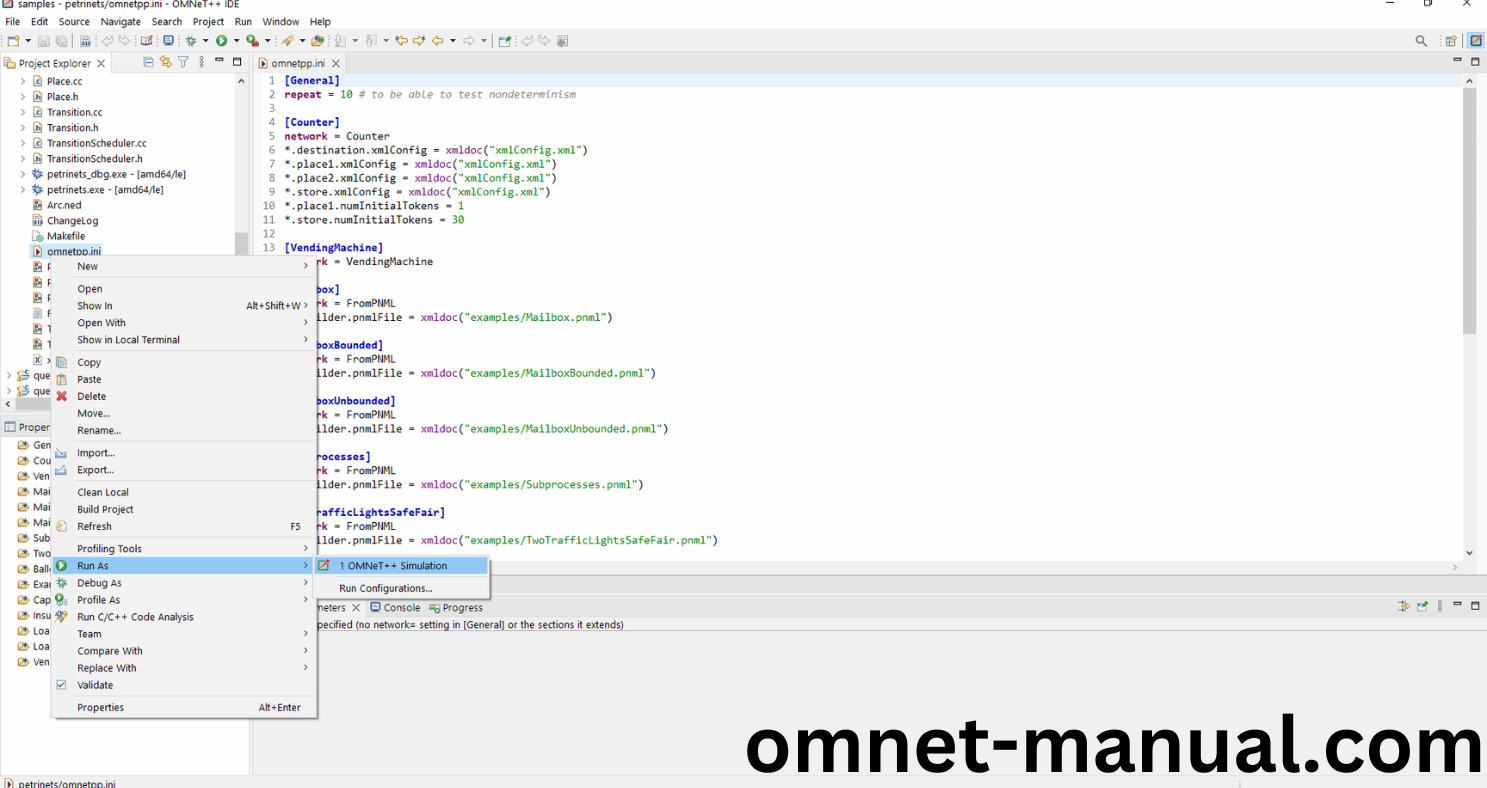This screenshot has width=1487, height=788.
Task: Click the green Run button in the toolbar
Action: pos(221,41)
